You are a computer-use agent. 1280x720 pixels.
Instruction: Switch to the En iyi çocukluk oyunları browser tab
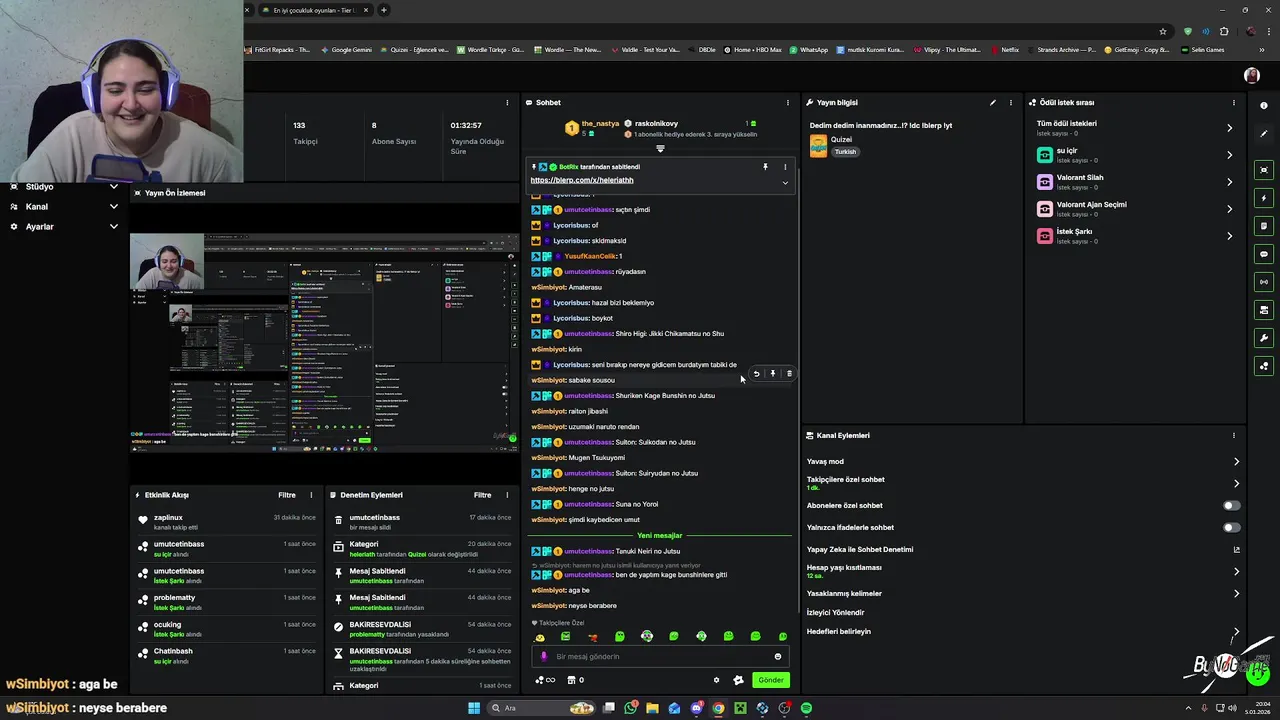pos(314,10)
